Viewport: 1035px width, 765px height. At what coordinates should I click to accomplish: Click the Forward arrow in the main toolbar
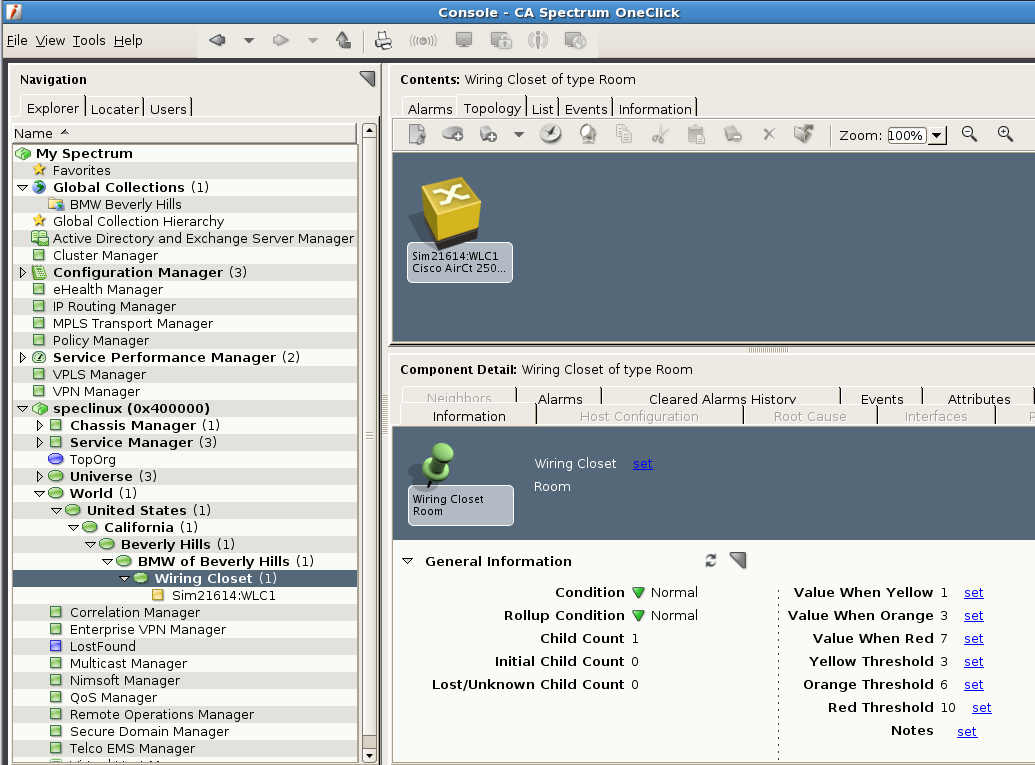[x=281, y=40]
